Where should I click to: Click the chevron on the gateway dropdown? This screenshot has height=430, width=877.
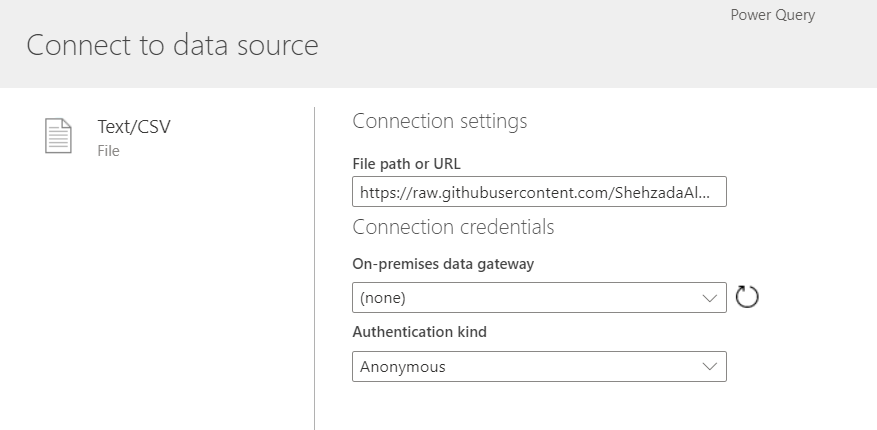[x=710, y=298]
